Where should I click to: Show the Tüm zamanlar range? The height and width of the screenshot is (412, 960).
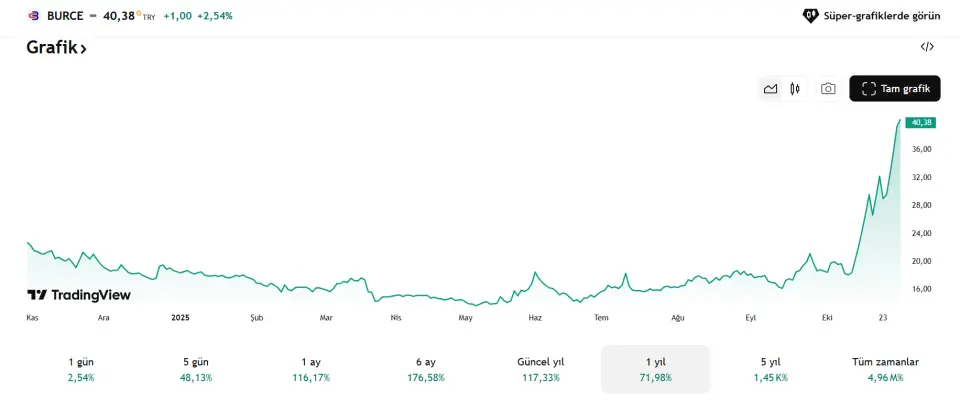885,369
